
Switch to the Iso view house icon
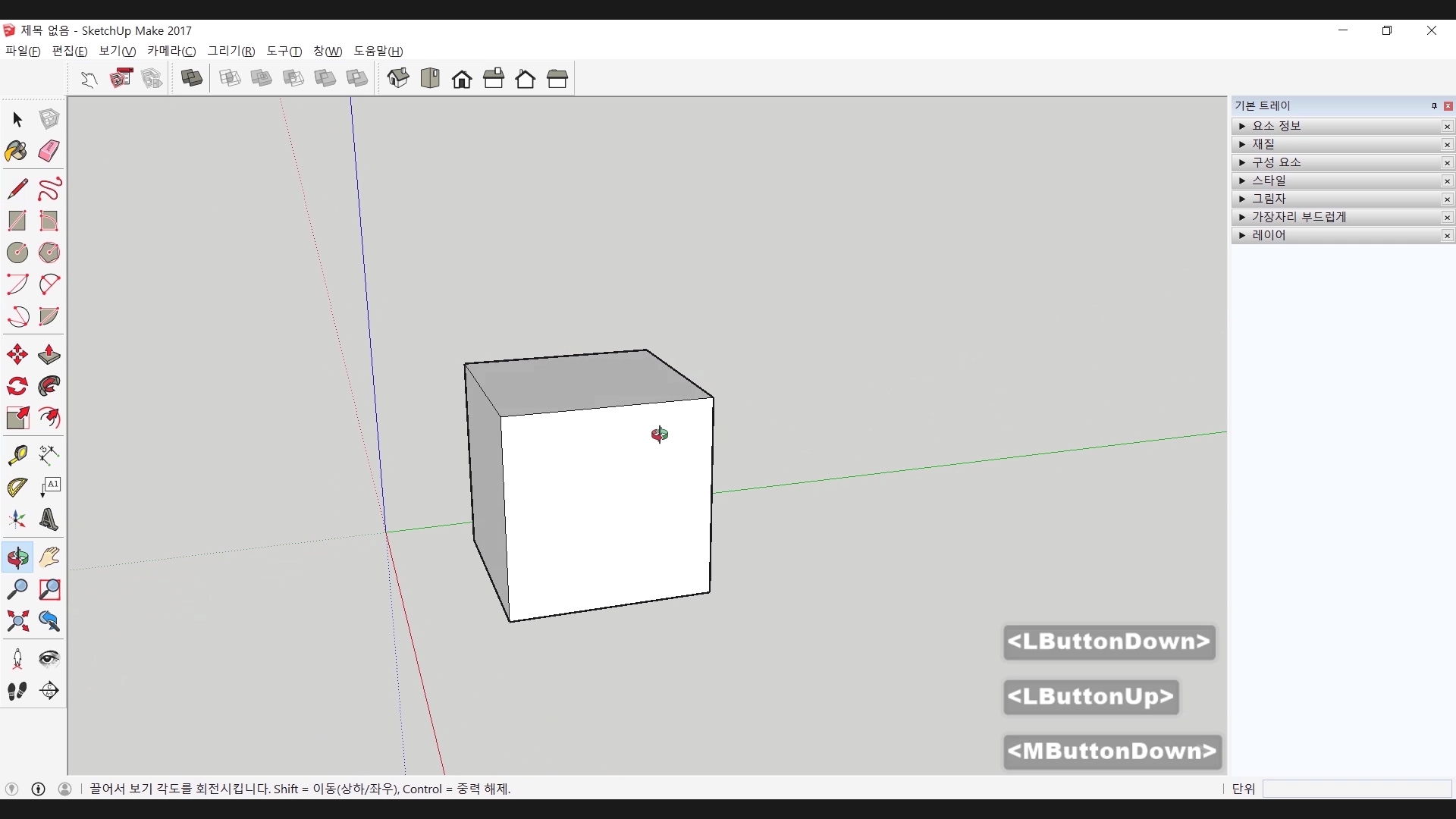[398, 79]
